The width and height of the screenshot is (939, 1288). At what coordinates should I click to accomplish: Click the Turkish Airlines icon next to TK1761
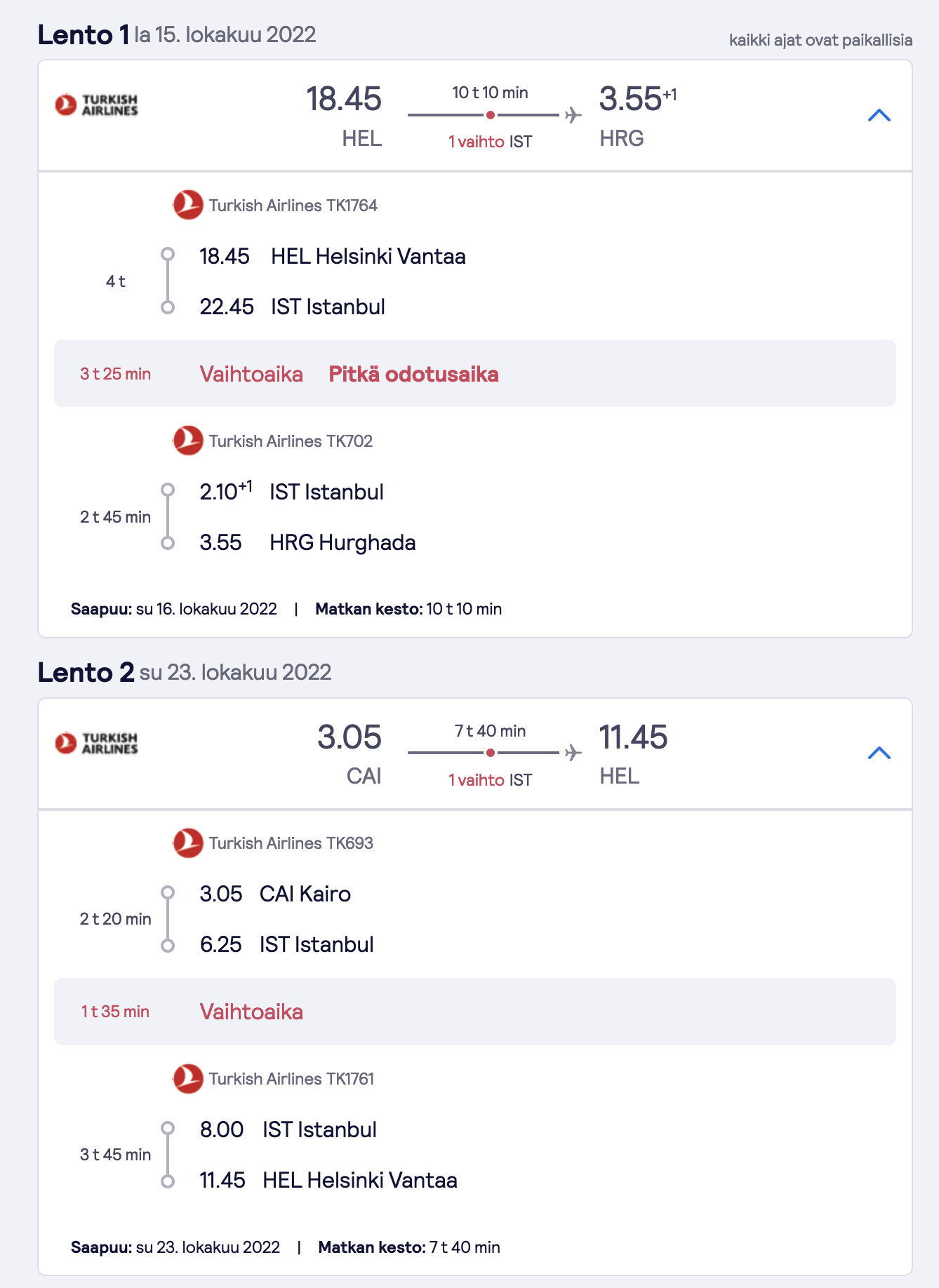pyautogui.click(x=188, y=1078)
